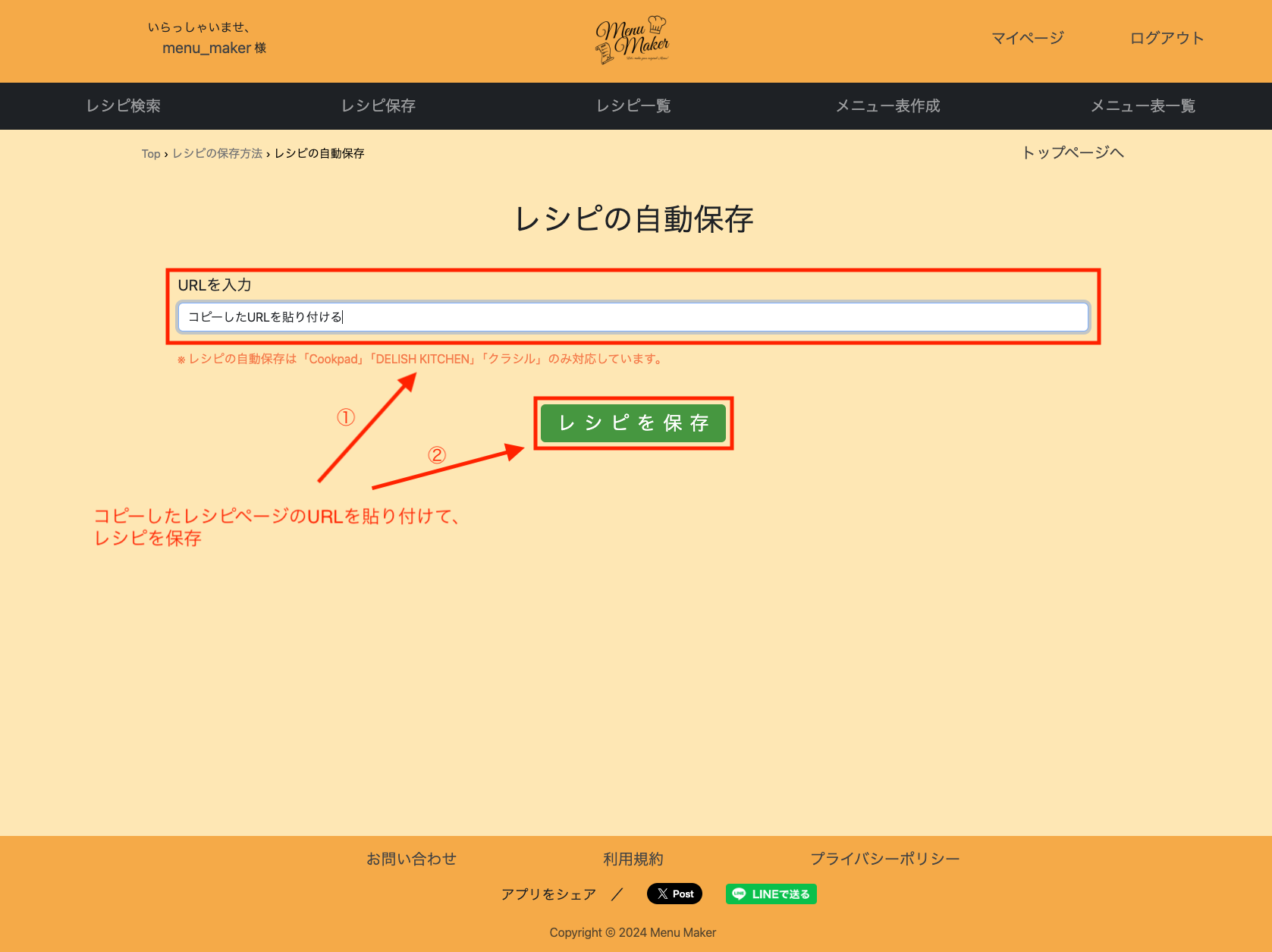Screen dimensions: 1272x952
Task: Open お問い合わせ footer link
Action: (412, 859)
